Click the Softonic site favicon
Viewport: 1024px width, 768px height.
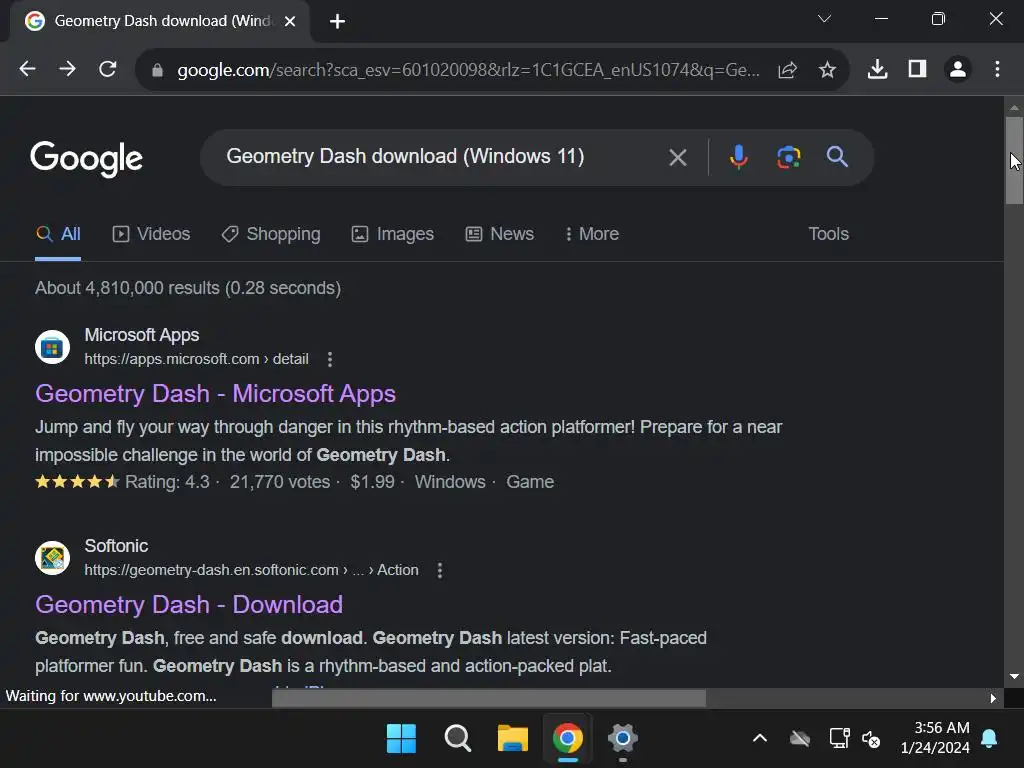pos(52,558)
